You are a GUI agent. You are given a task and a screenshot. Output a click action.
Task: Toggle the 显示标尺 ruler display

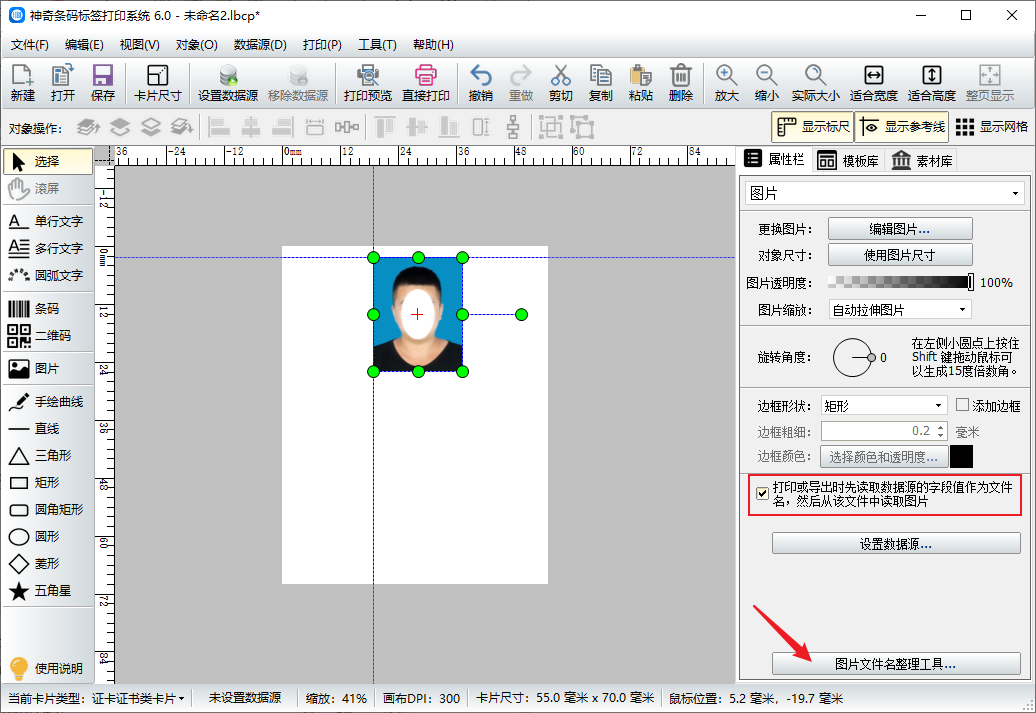coord(812,127)
